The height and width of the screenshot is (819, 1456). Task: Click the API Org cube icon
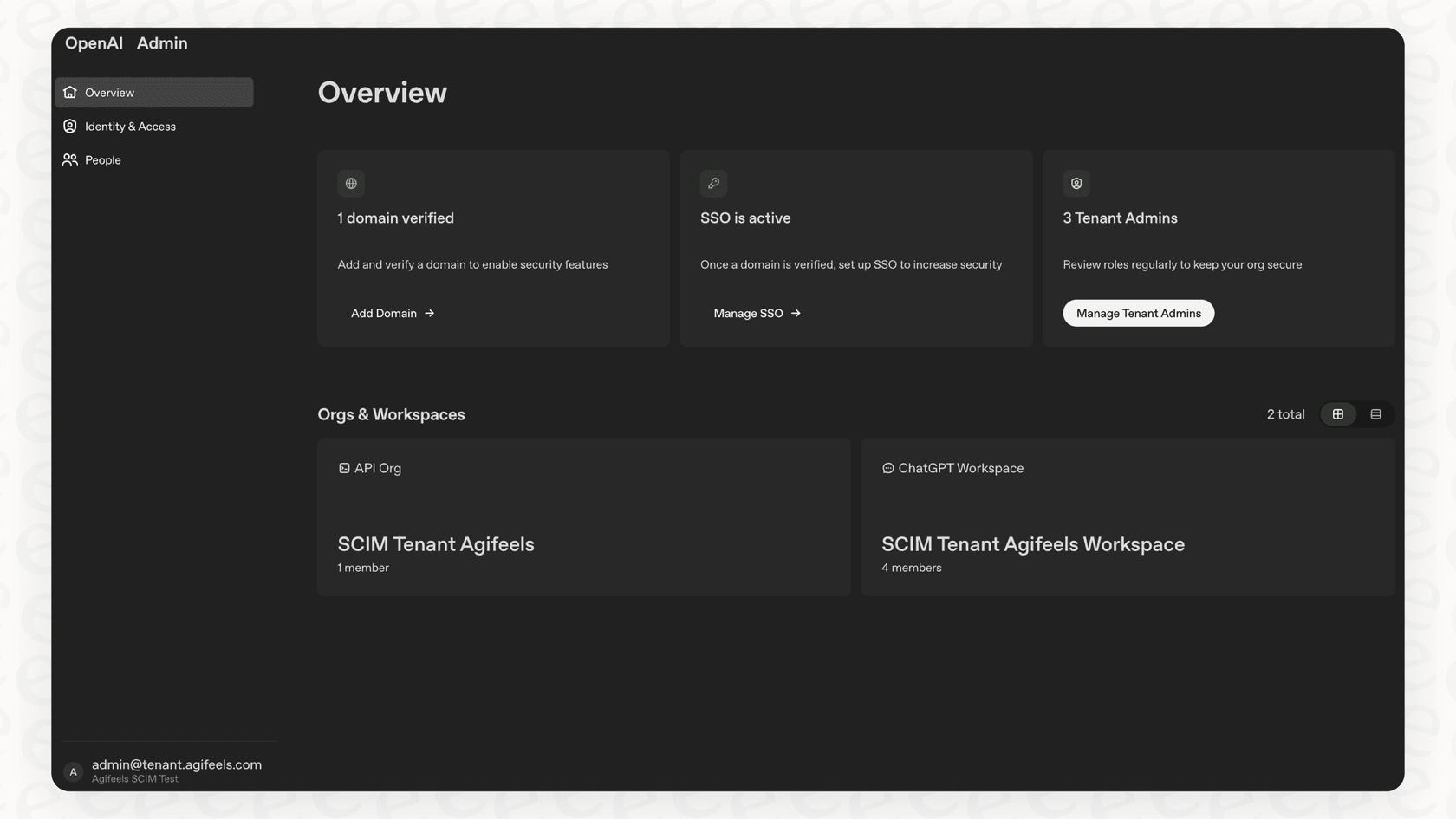pos(343,467)
